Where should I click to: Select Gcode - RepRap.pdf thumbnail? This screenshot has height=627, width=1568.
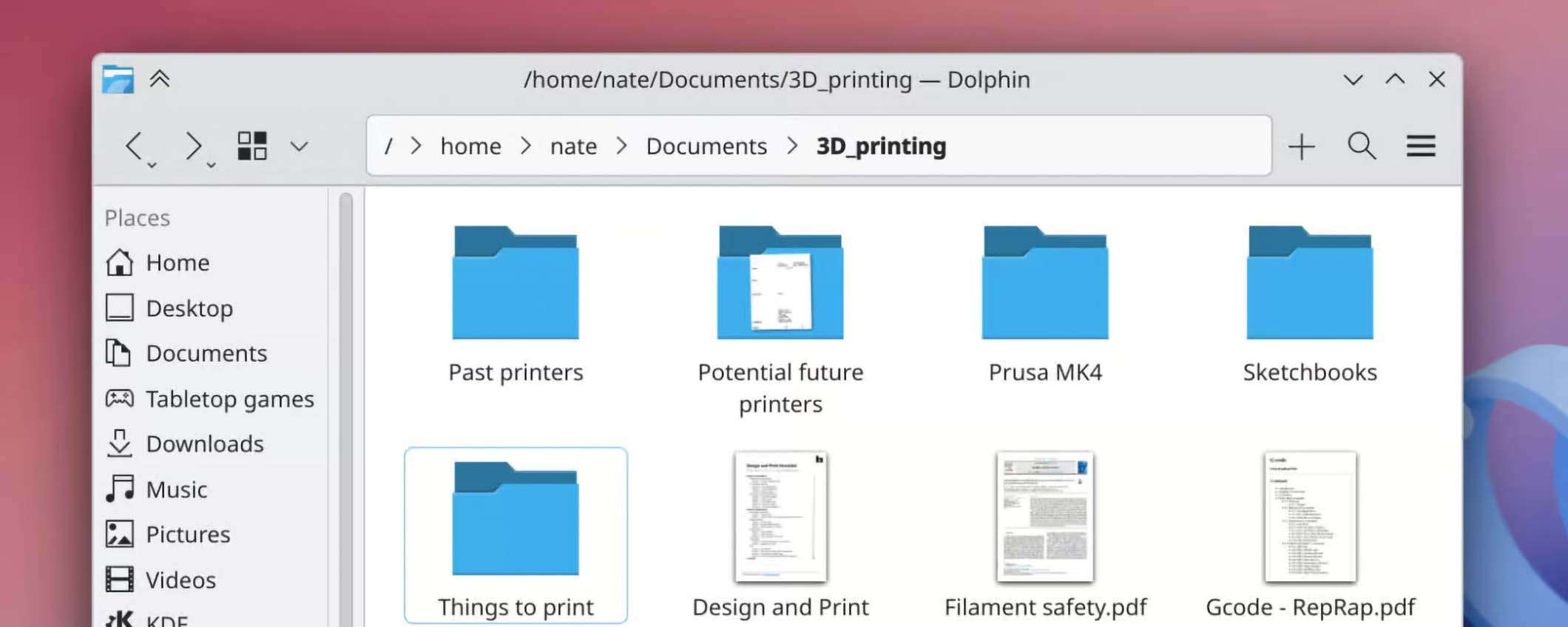coord(1310,517)
